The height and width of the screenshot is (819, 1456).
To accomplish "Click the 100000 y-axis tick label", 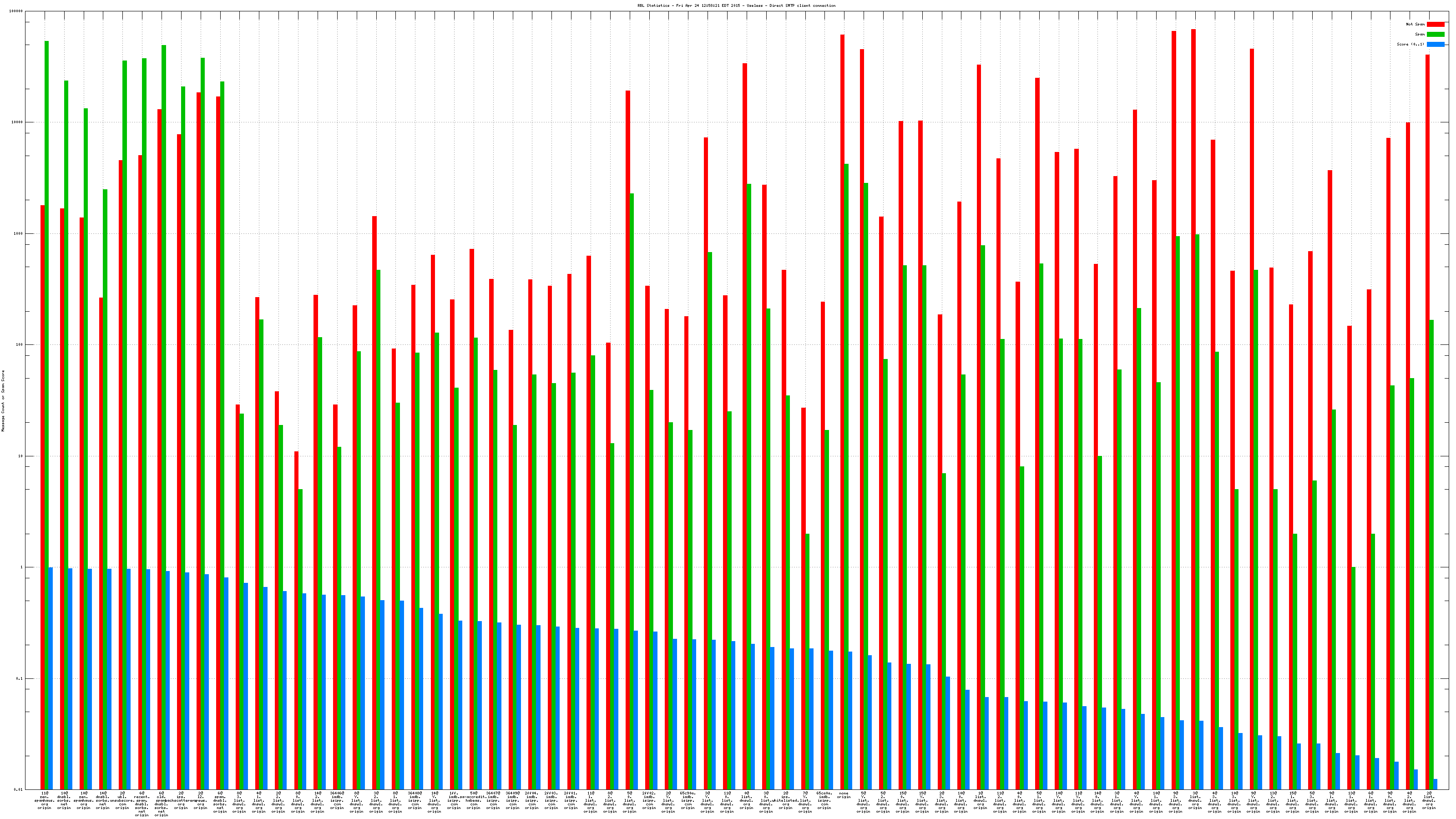I will click(x=16, y=11).
